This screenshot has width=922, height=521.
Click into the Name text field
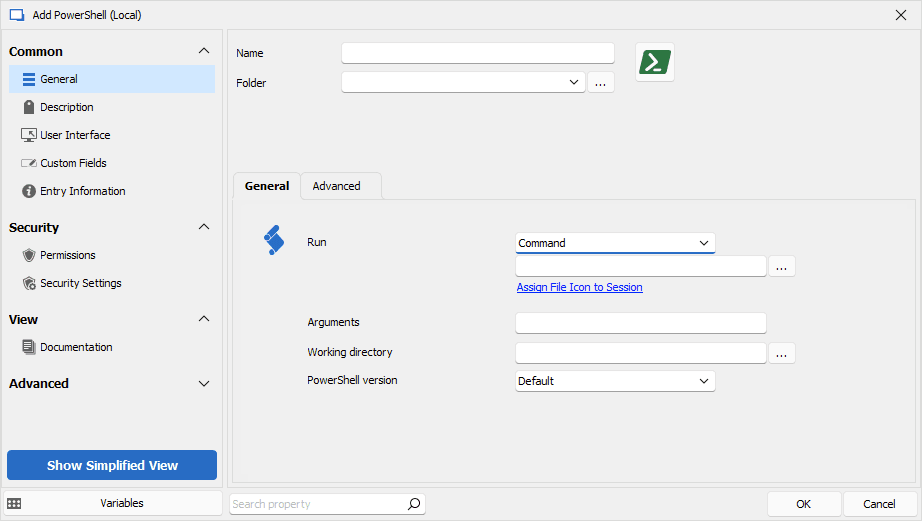pyautogui.click(x=477, y=53)
